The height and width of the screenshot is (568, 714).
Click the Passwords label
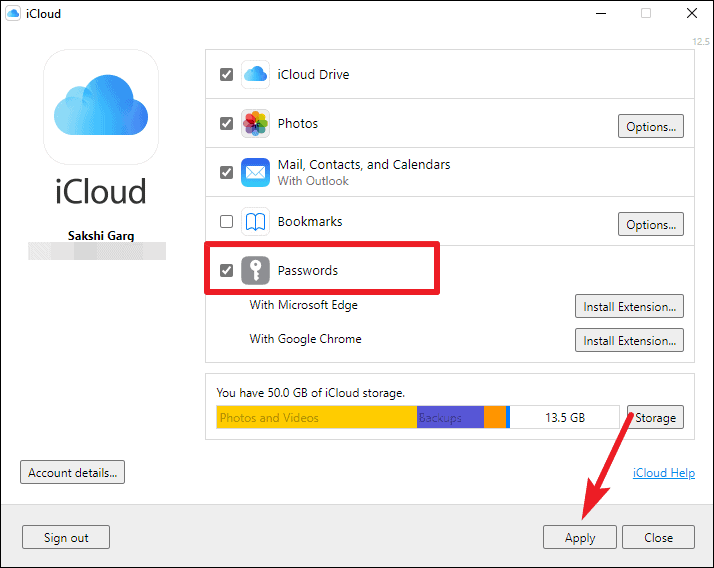[x=308, y=271]
